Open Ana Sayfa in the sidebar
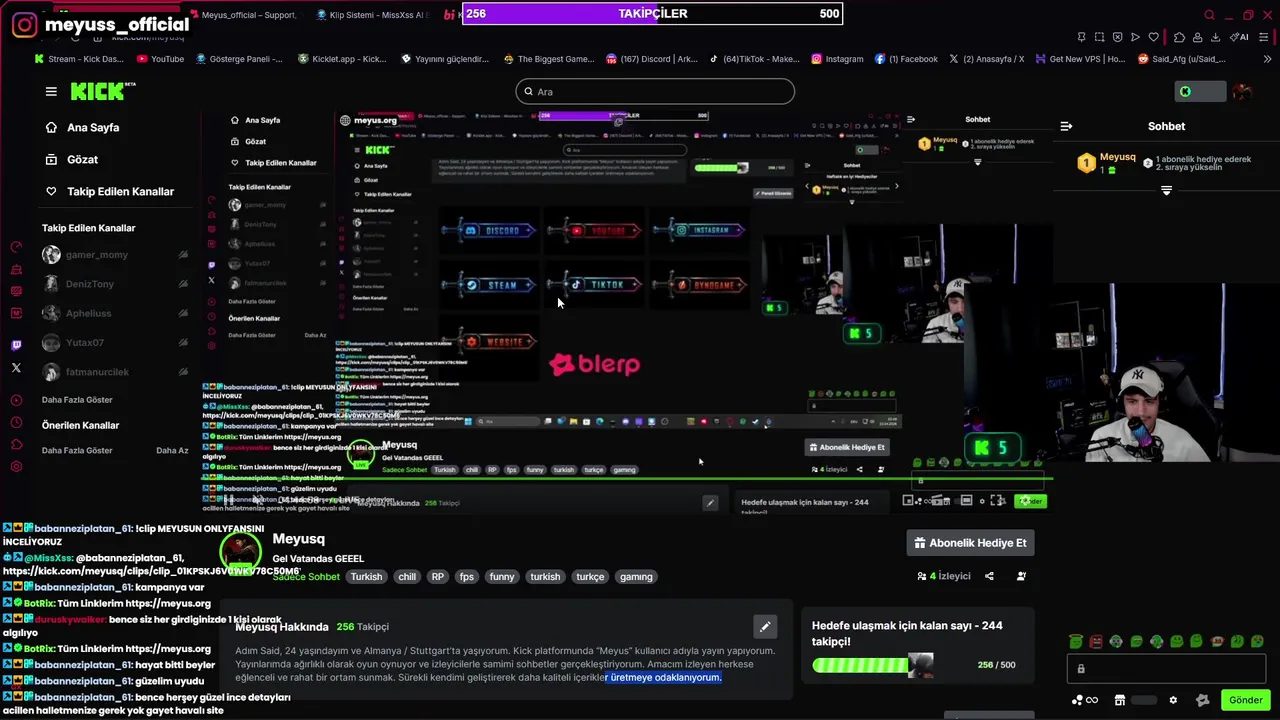This screenshot has width=1280, height=720. point(82,128)
